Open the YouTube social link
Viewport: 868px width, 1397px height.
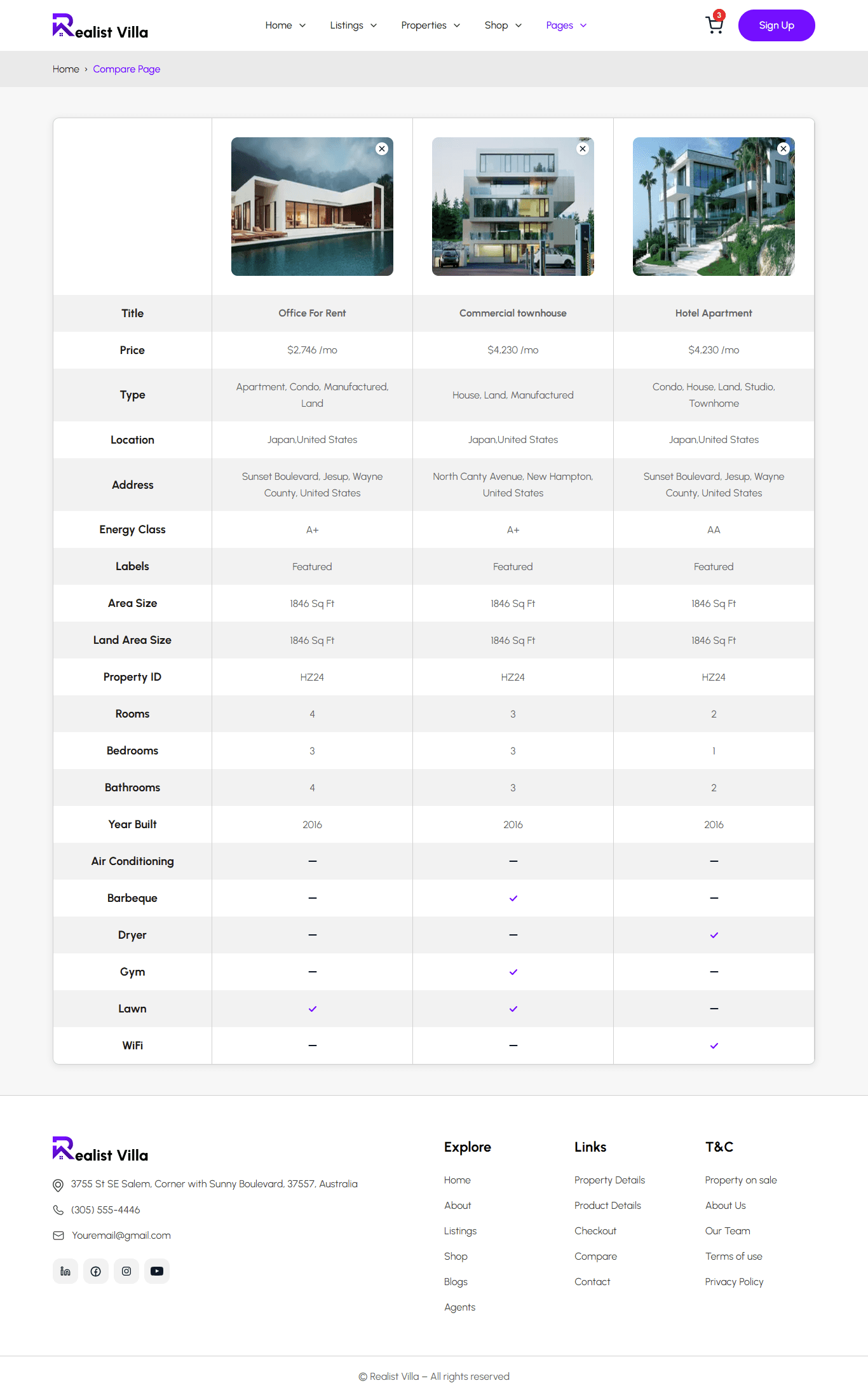pyautogui.click(x=157, y=1271)
